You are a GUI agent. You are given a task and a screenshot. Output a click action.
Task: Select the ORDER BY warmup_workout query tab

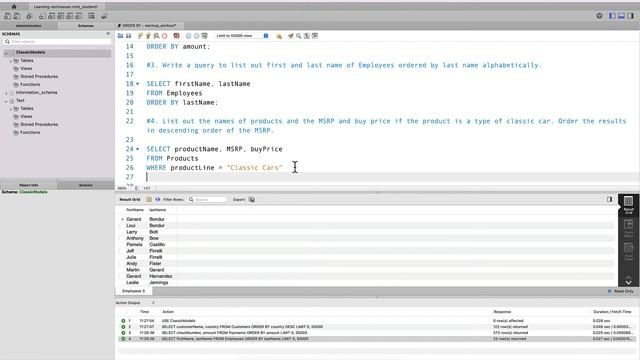(149, 25)
